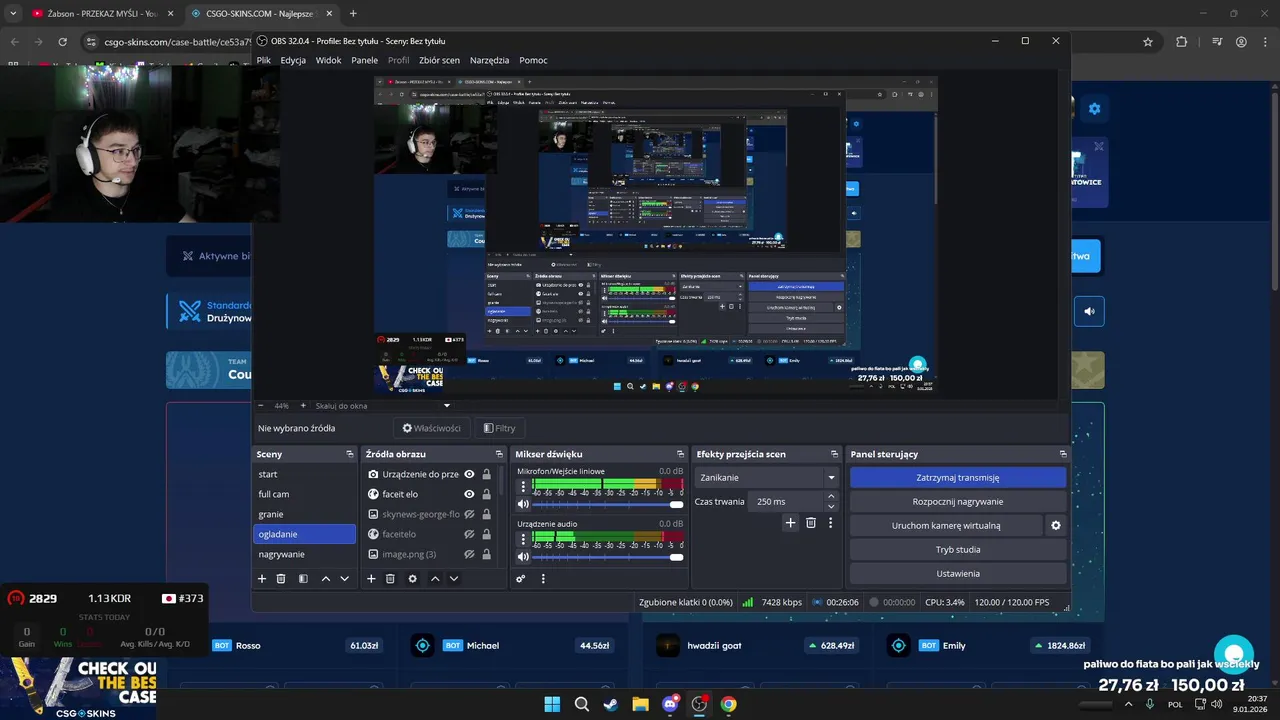Open Skaluj do okna scaling dropdown

(x=385, y=406)
